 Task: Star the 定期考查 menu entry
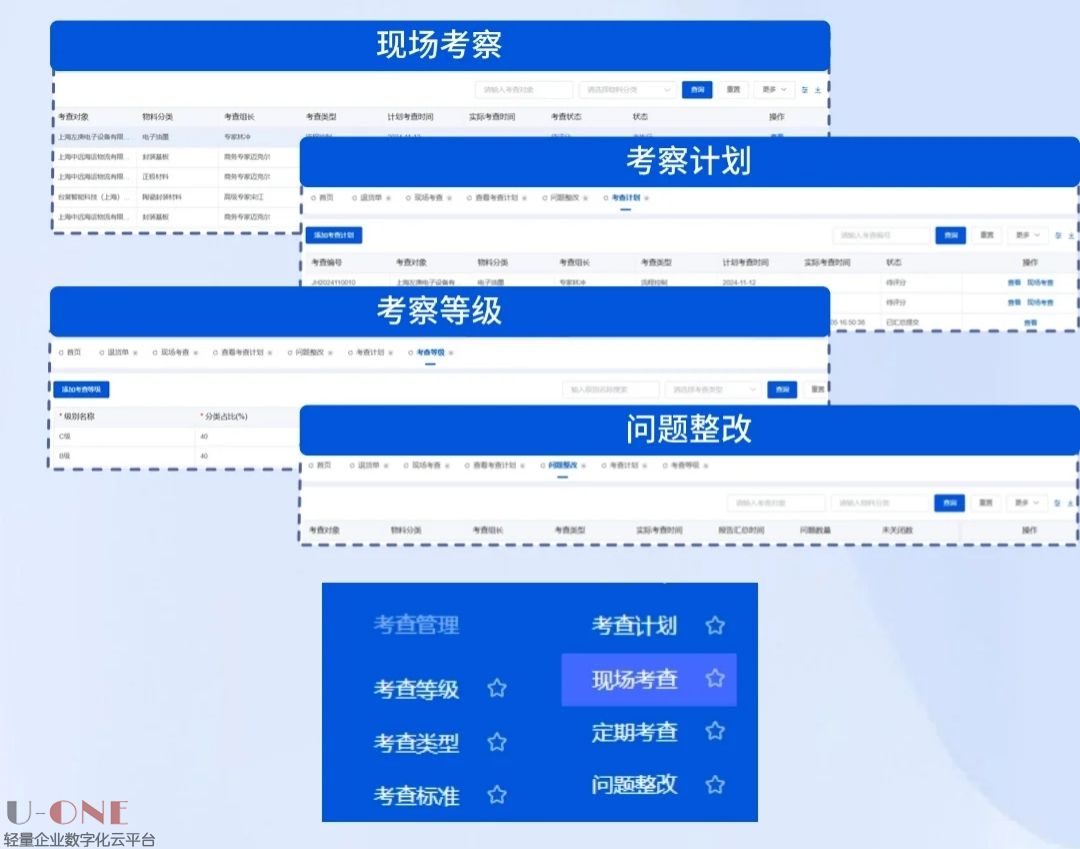(x=715, y=731)
